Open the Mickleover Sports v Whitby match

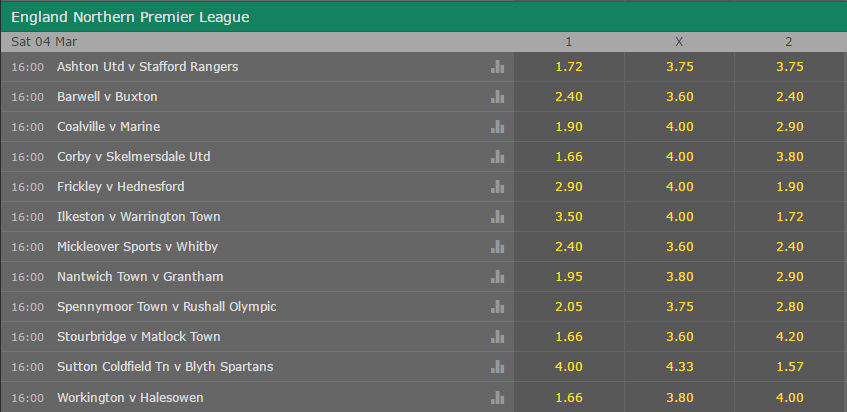pyautogui.click(x=137, y=246)
